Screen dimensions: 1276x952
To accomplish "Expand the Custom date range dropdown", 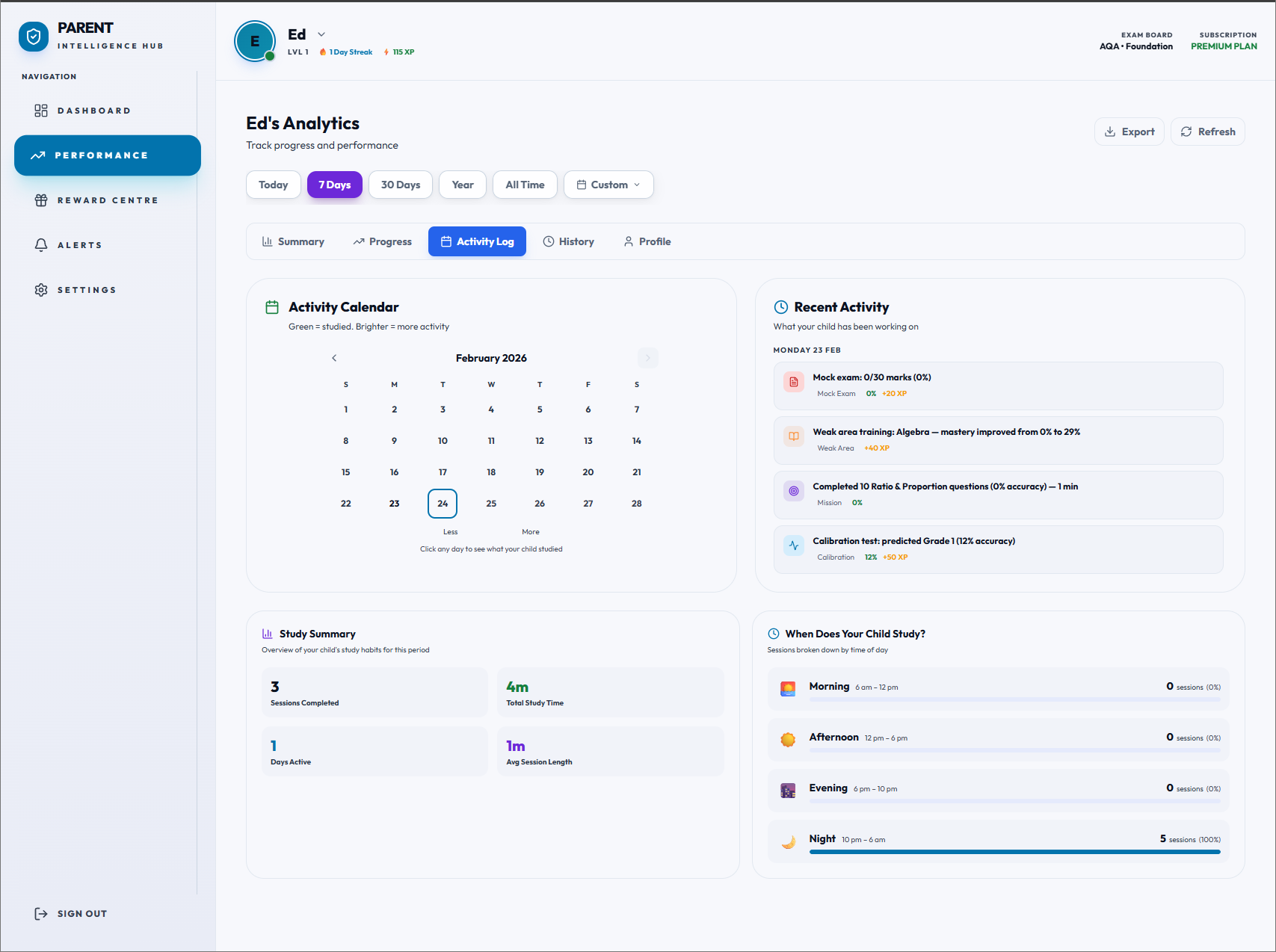I will (x=608, y=185).
